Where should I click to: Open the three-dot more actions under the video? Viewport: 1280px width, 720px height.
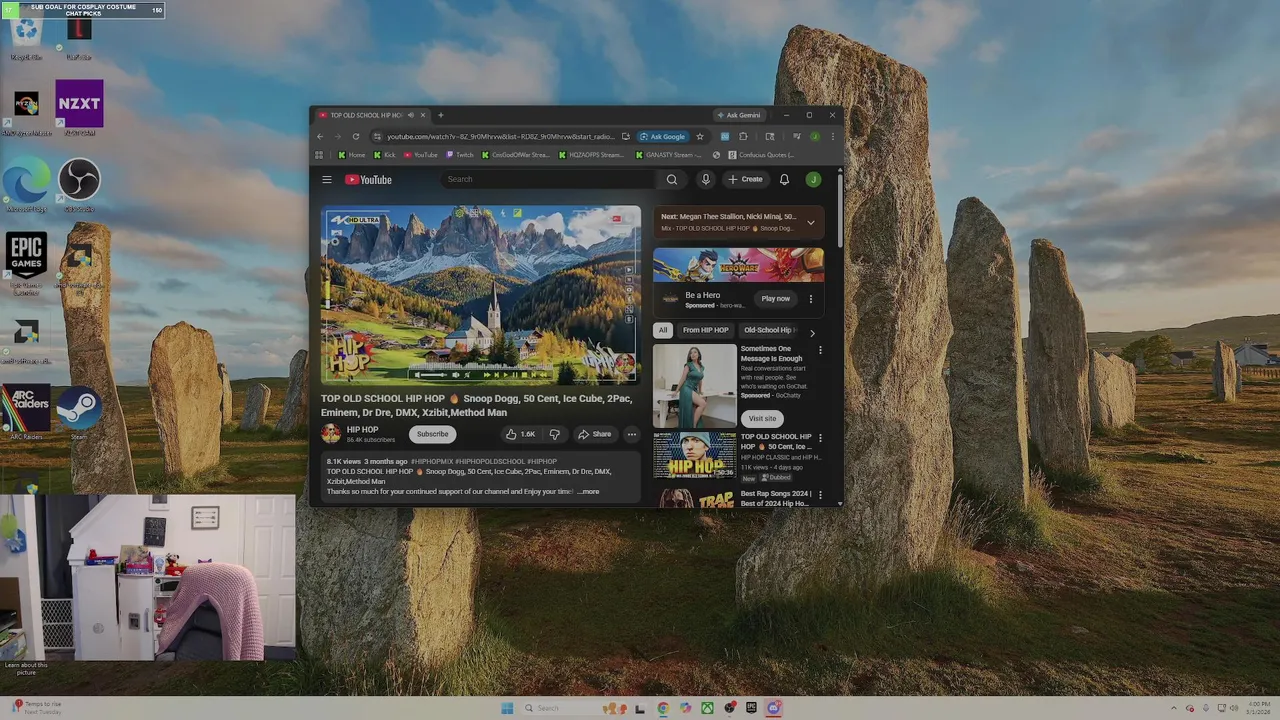pyautogui.click(x=631, y=434)
